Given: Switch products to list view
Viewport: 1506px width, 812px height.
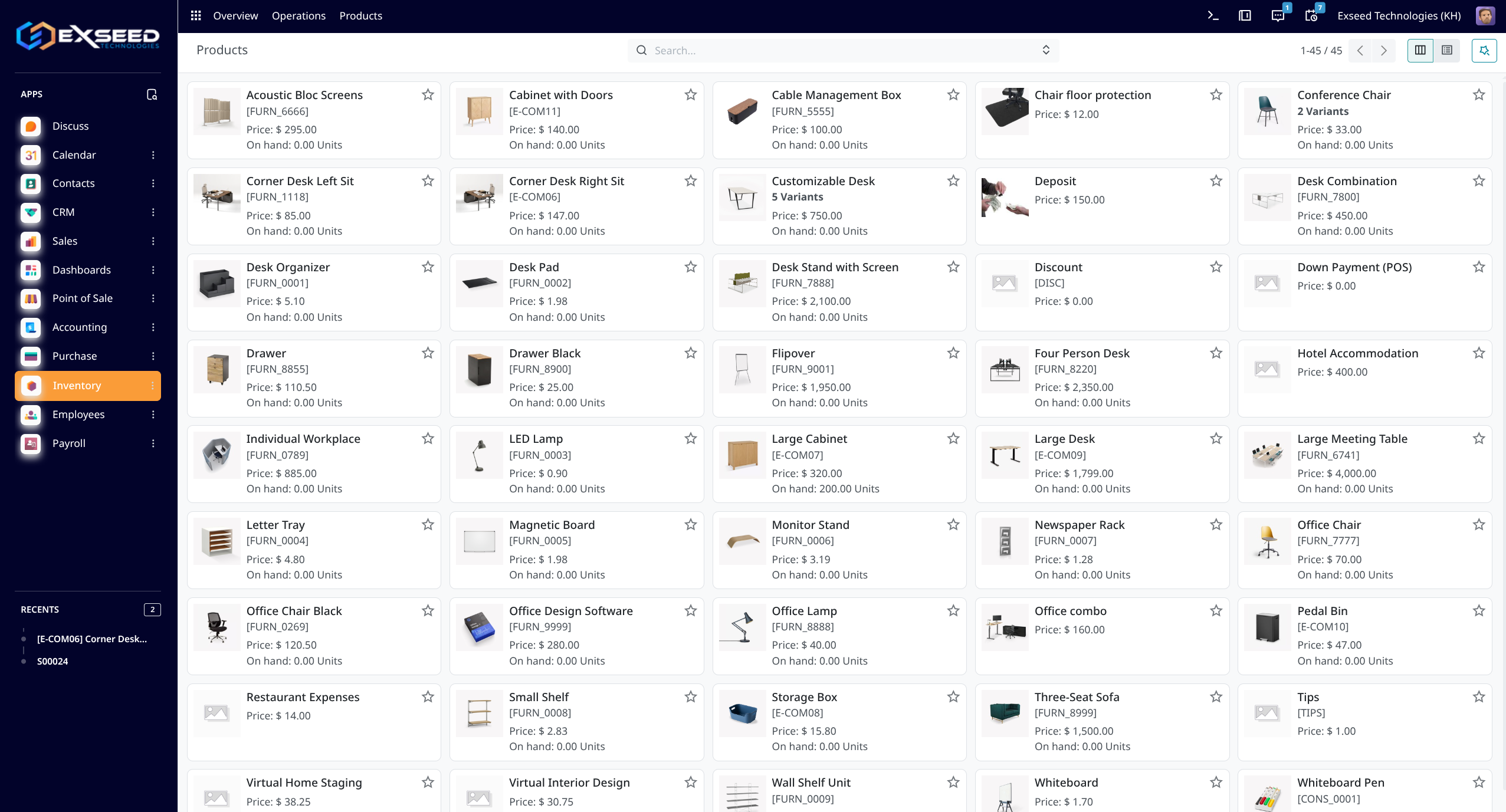Looking at the screenshot, I should [x=1446, y=50].
